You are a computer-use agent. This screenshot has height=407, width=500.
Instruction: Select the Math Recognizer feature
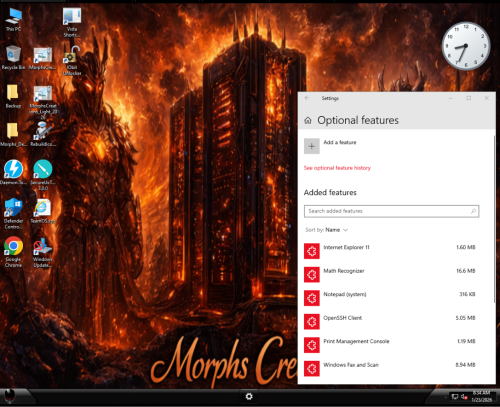coord(390,274)
